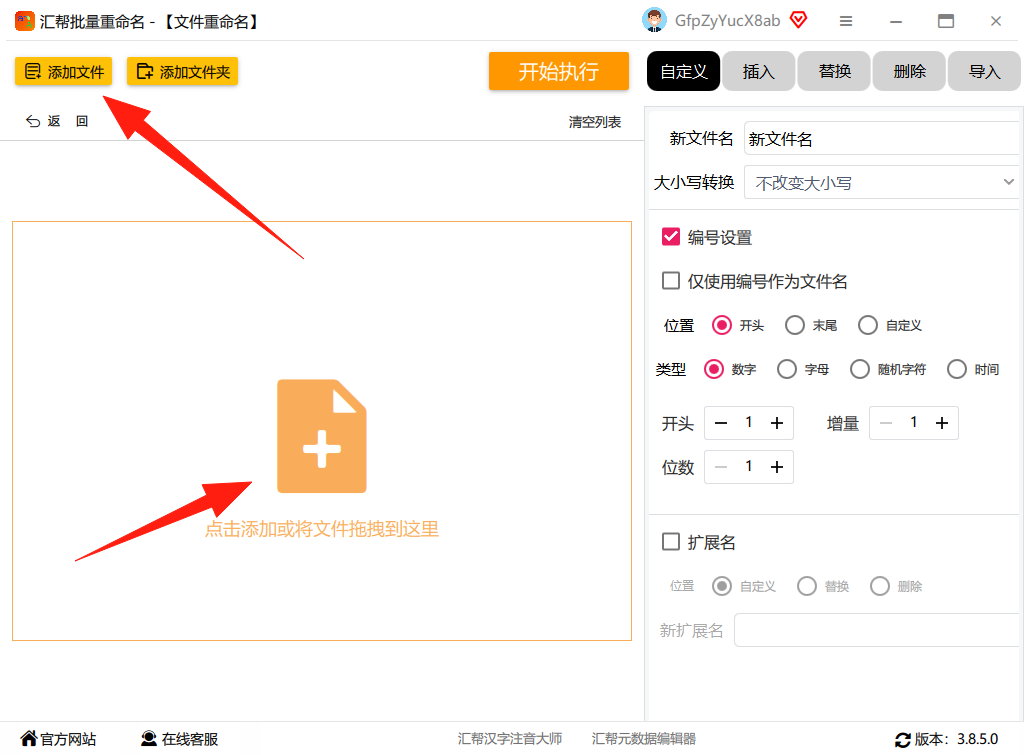This screenshot has height=755, width=1024.
Task: Uncheck the 编号设置 checkbox
Action: [671, 237]
